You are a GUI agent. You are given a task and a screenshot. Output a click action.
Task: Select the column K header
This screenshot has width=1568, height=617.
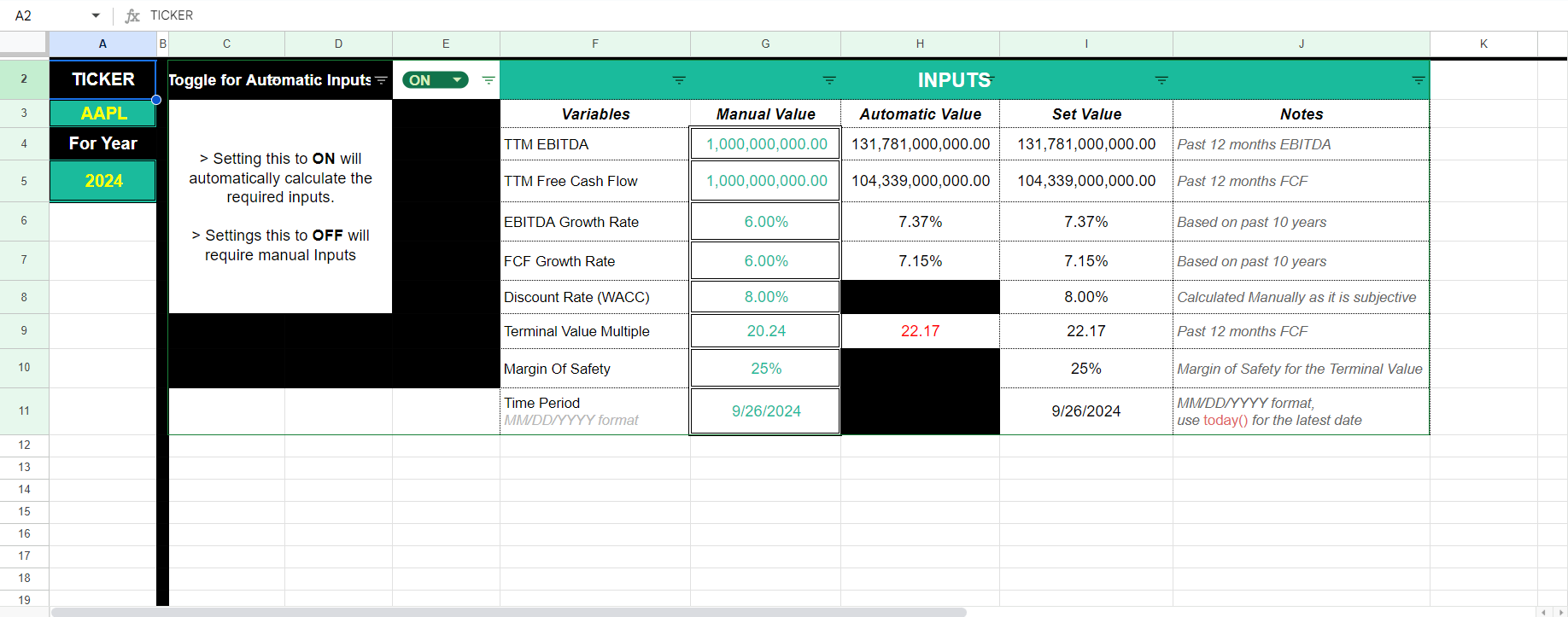[x=1483, y=44]
